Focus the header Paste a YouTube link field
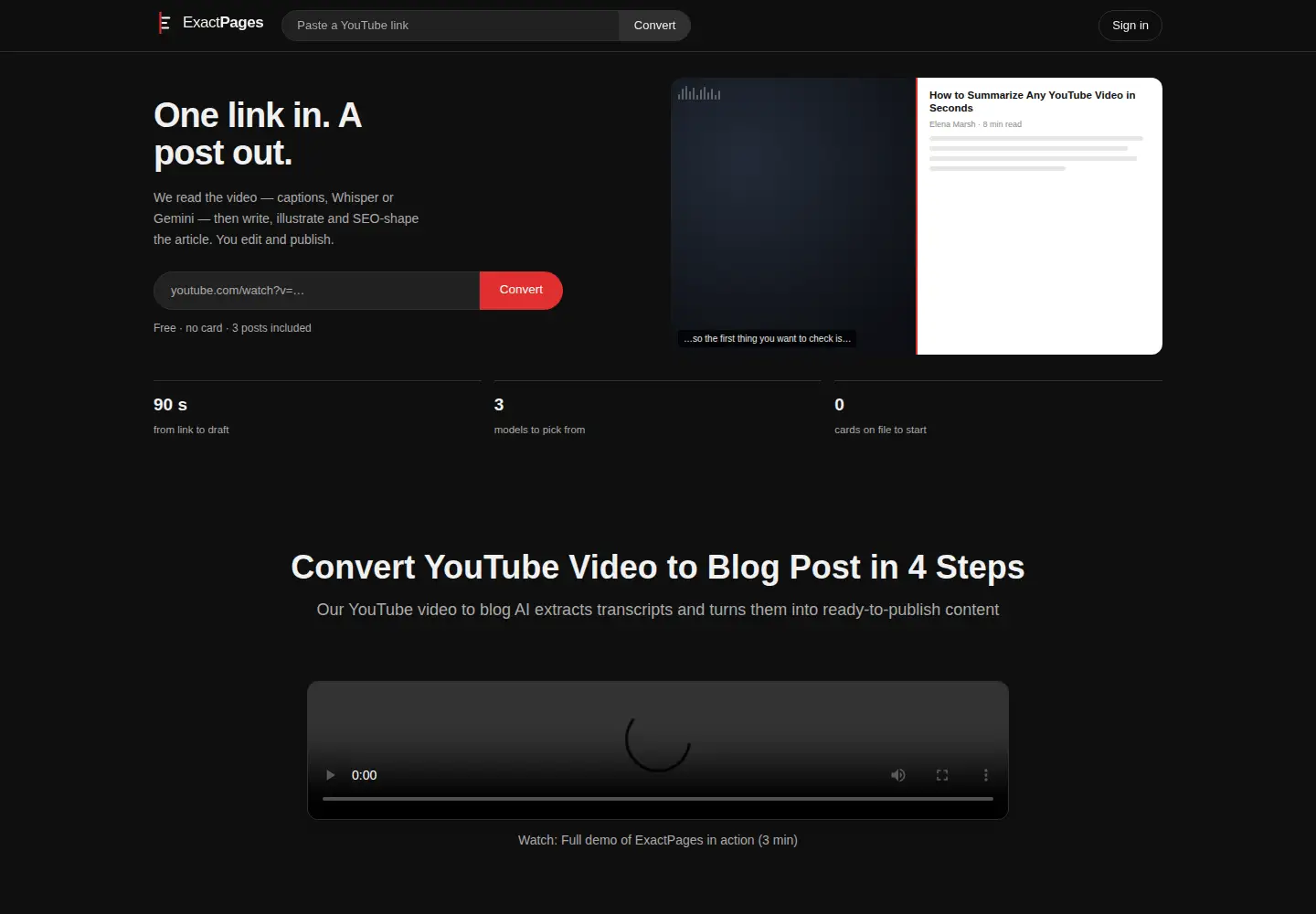The image size is (1316, 914). point(451,26)
